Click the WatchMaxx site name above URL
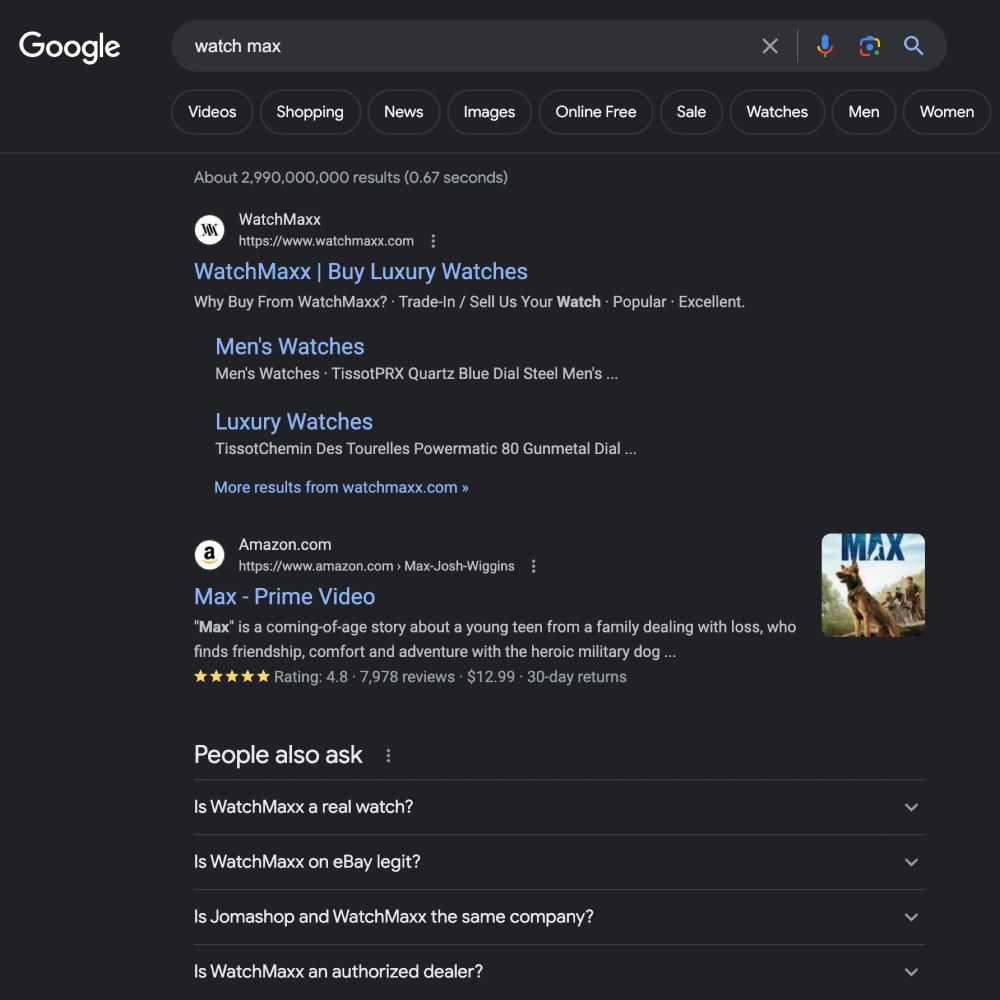The height and width of the screenshot is (1000, 1000). click(x=279, y=219)
